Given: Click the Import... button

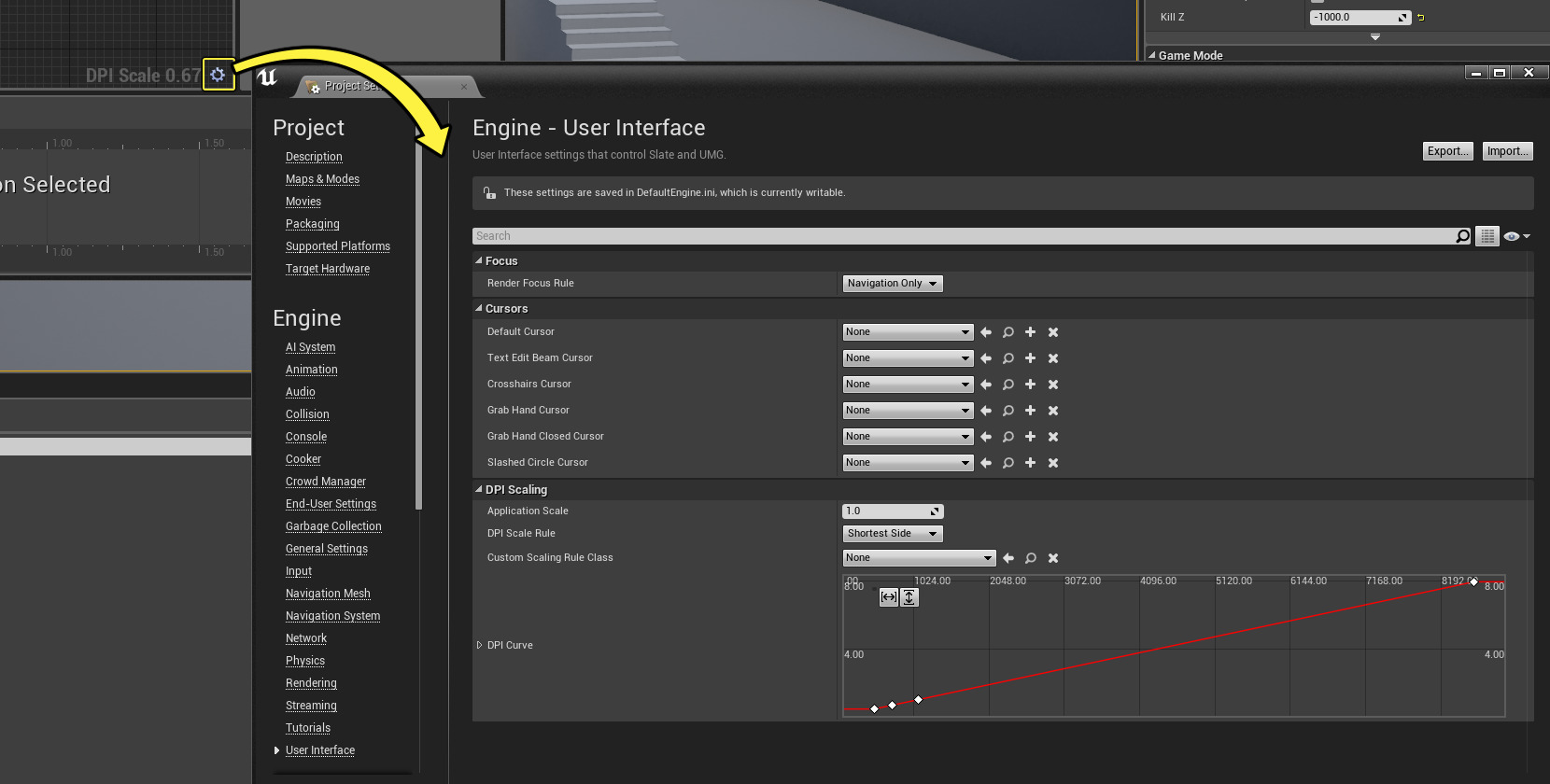Looking at the screenshot, I should point(1508,151).
